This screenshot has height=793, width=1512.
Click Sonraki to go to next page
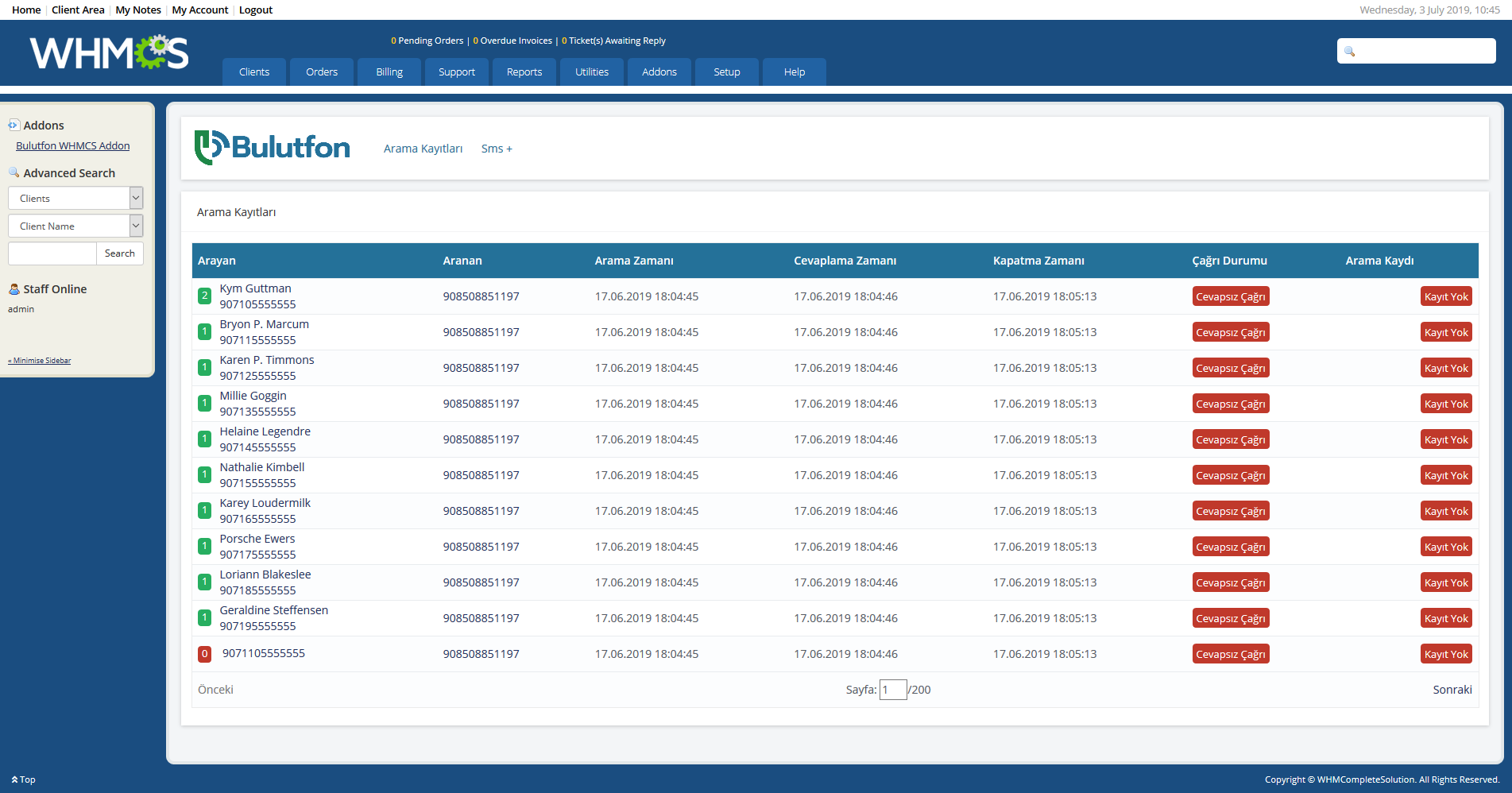coord(1452,689)
